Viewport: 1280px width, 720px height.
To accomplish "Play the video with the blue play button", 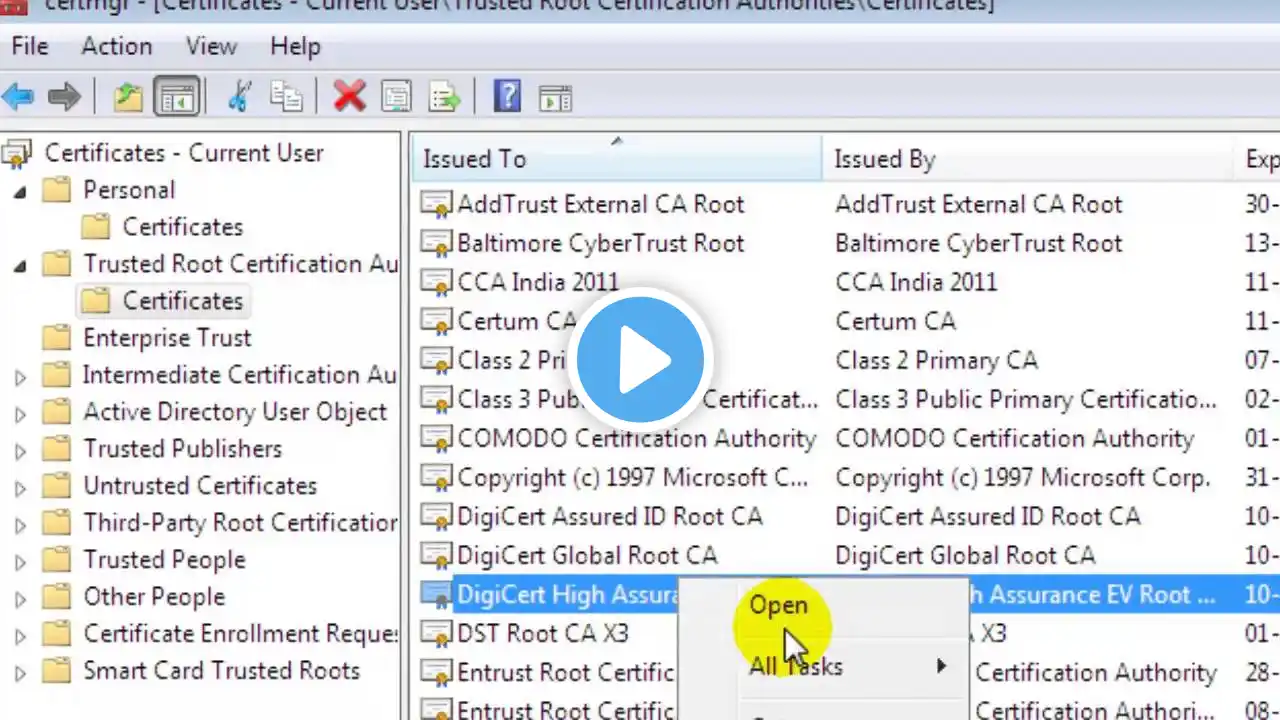I will click(640, 360).
